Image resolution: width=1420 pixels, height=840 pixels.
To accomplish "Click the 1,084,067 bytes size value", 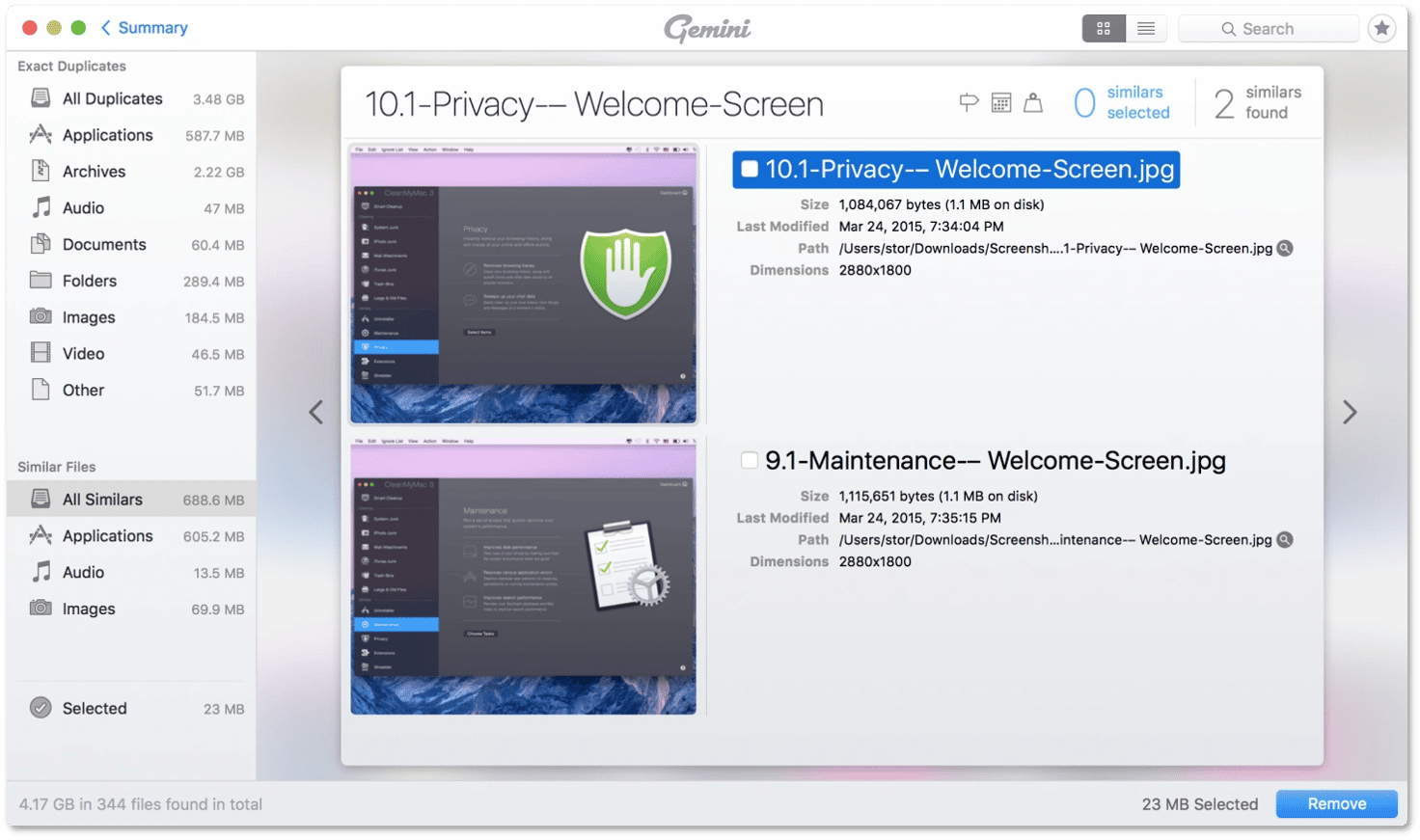I will pos(942,204).
